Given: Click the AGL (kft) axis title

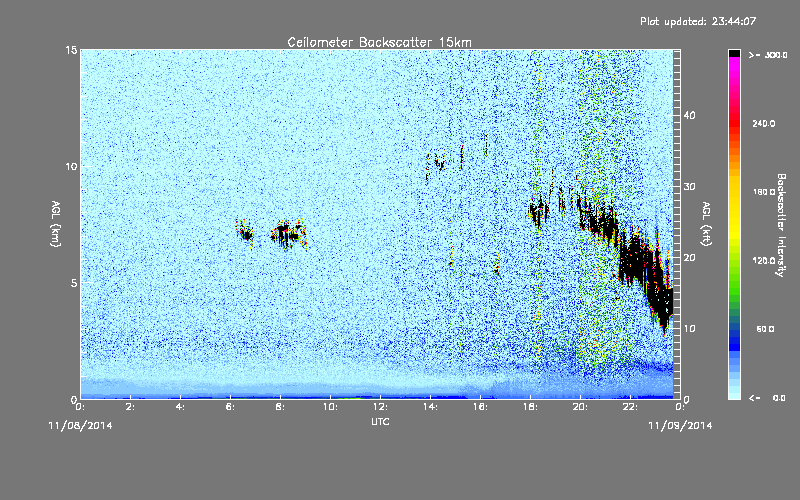Looking at the screenshot, I should (706, 224).
